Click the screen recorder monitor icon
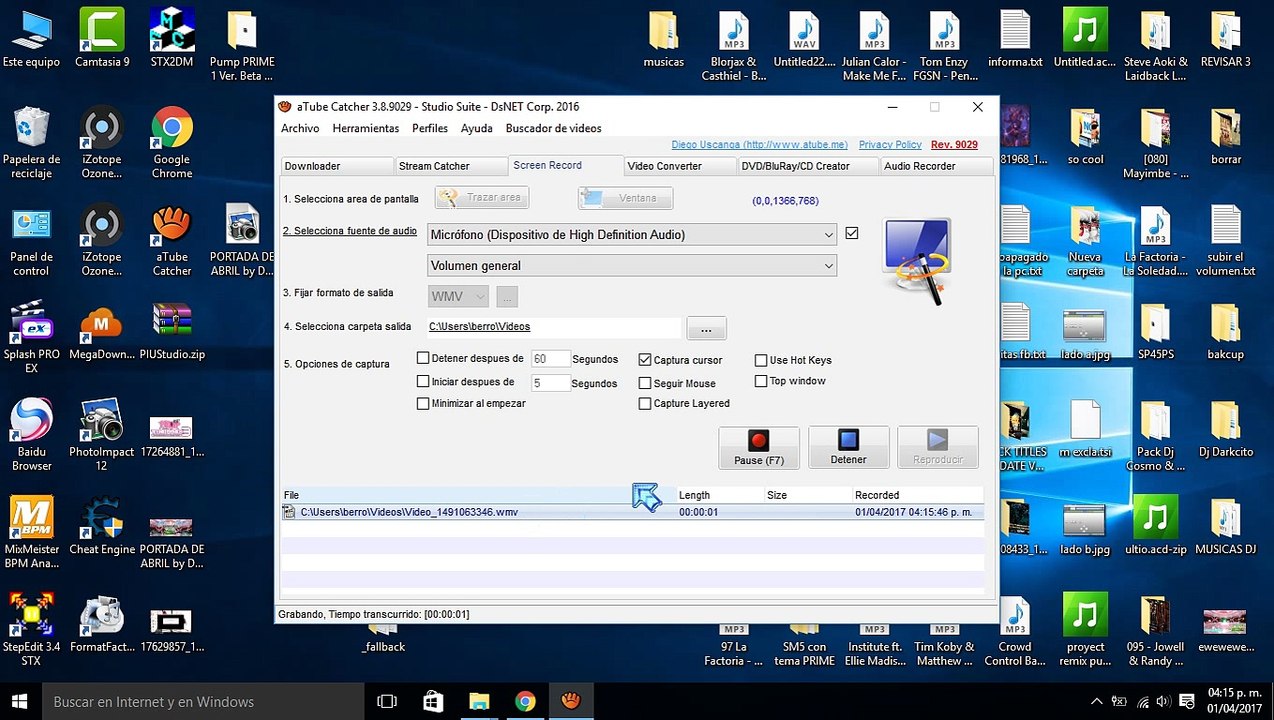1274x720 pixels. tap(916, 261)
